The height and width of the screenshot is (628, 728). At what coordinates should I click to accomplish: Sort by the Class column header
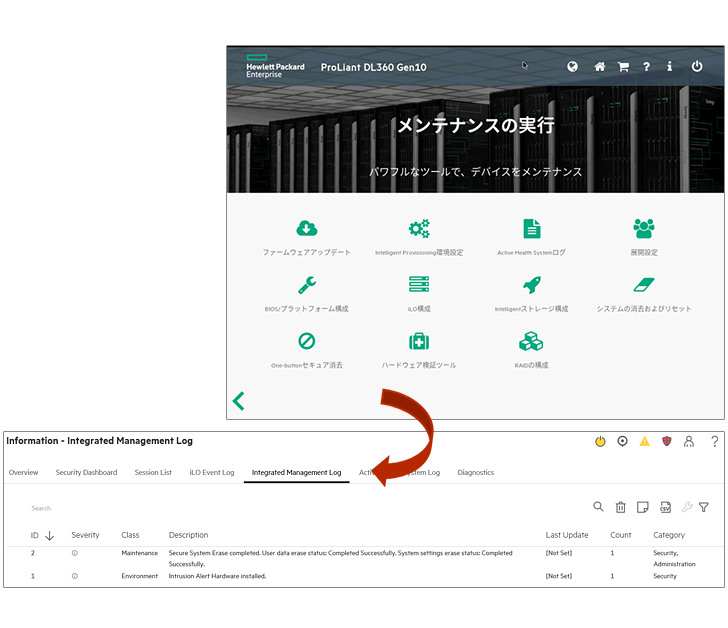130,535
